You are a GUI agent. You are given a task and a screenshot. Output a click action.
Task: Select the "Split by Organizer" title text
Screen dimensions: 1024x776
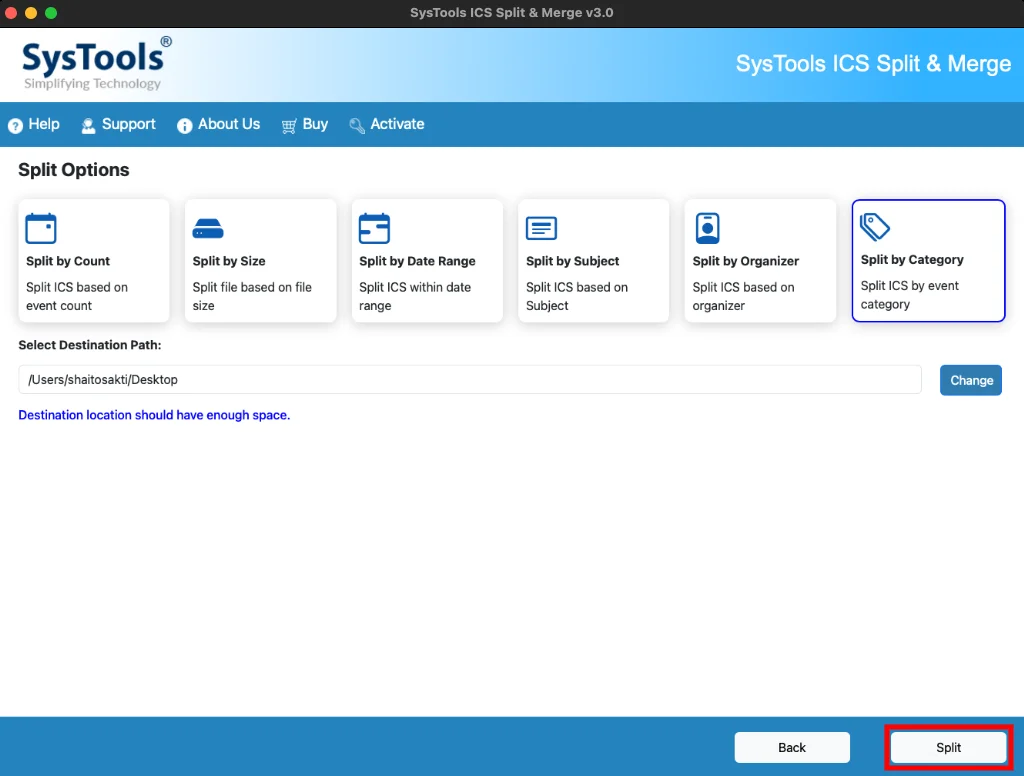tap(746, 261)
